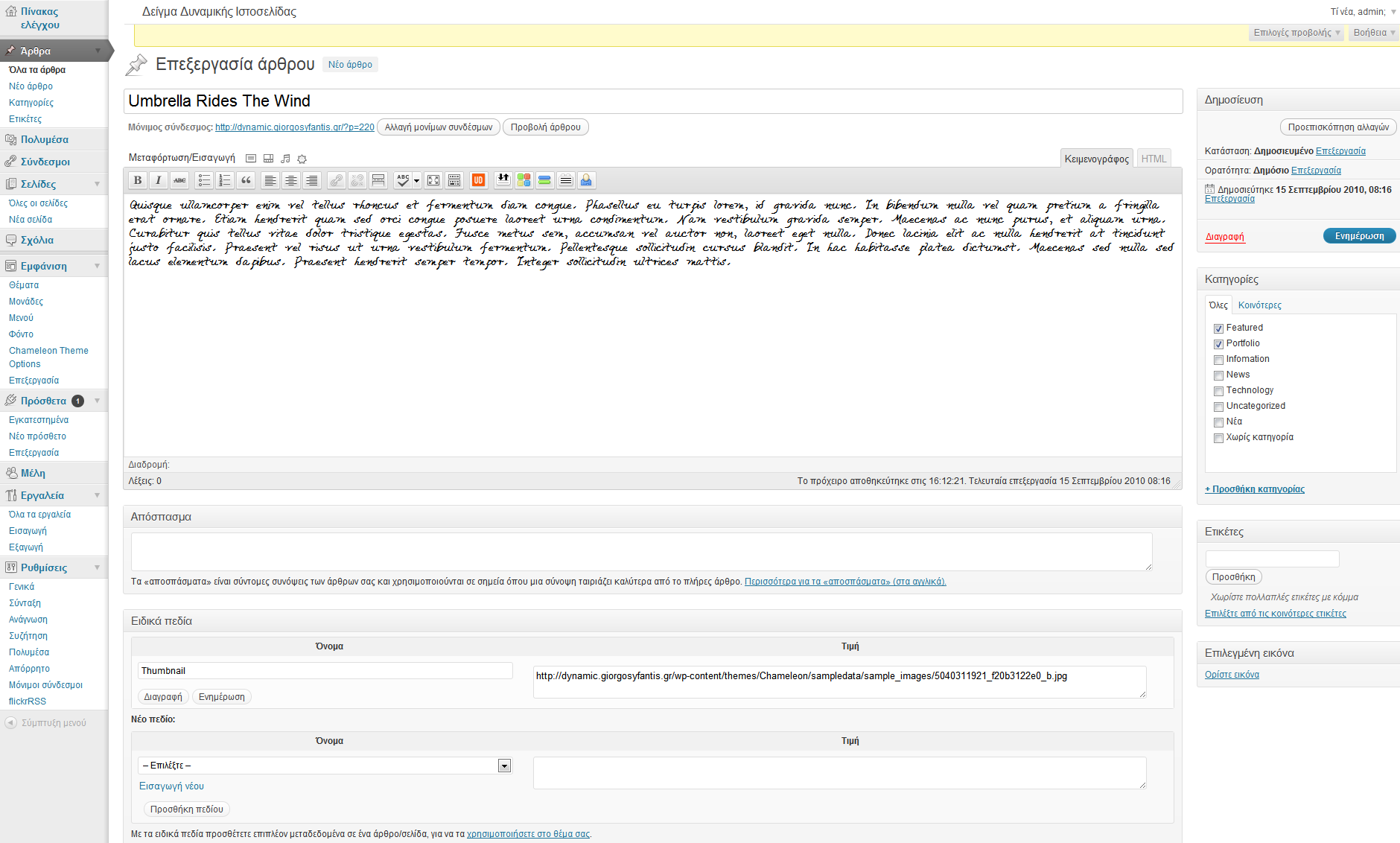Uncheck the Featured category checkbox

tap(1218, 328)
